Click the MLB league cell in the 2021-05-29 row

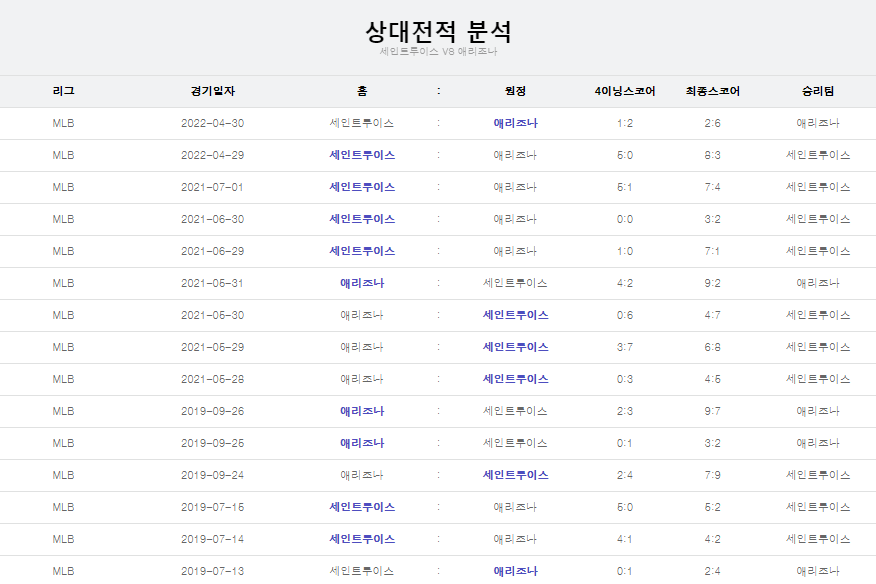(x=63, y=347)
